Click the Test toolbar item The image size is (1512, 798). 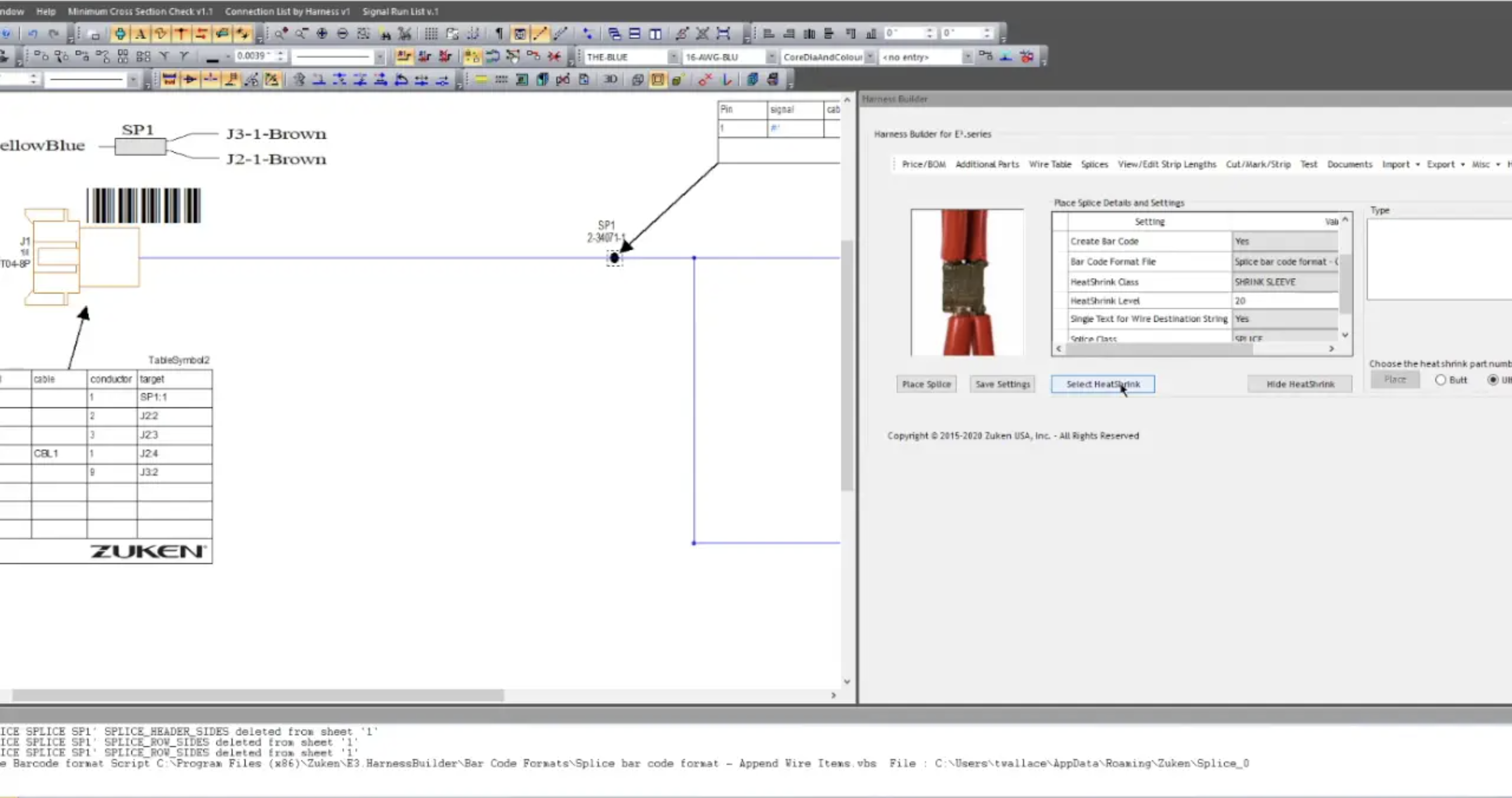1308,164
